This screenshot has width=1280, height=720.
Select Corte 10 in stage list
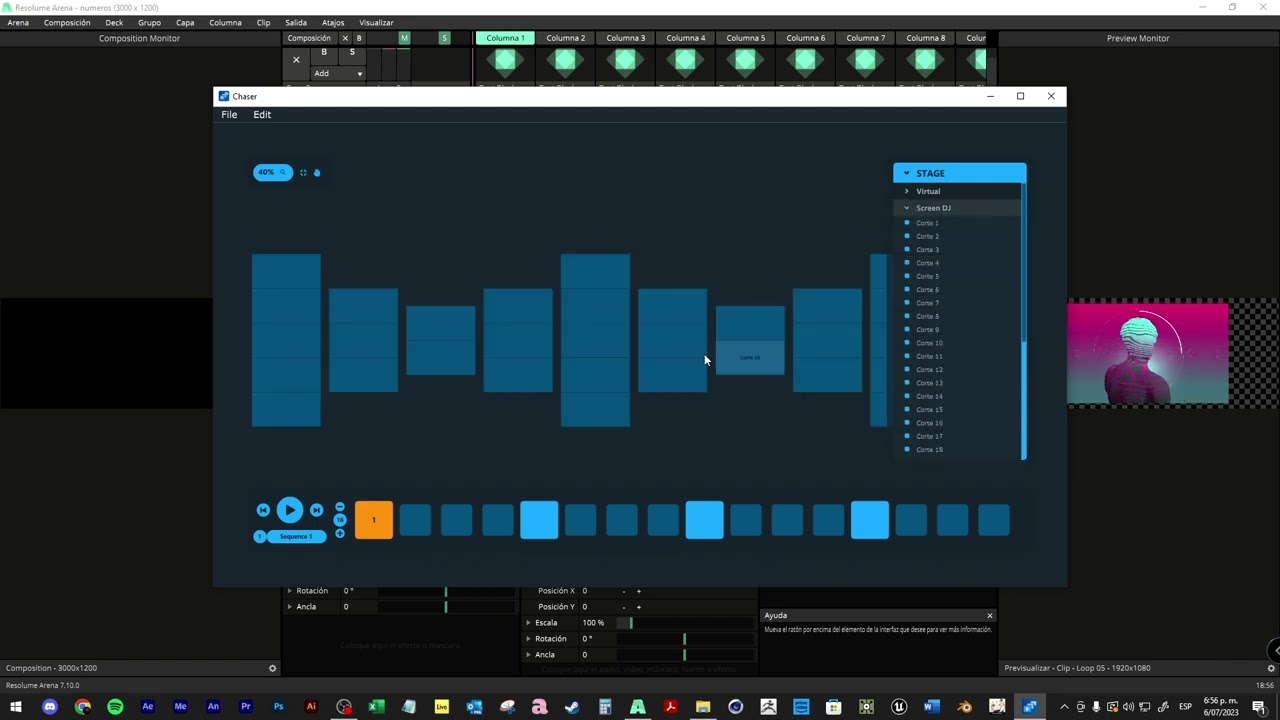point(929,343)
